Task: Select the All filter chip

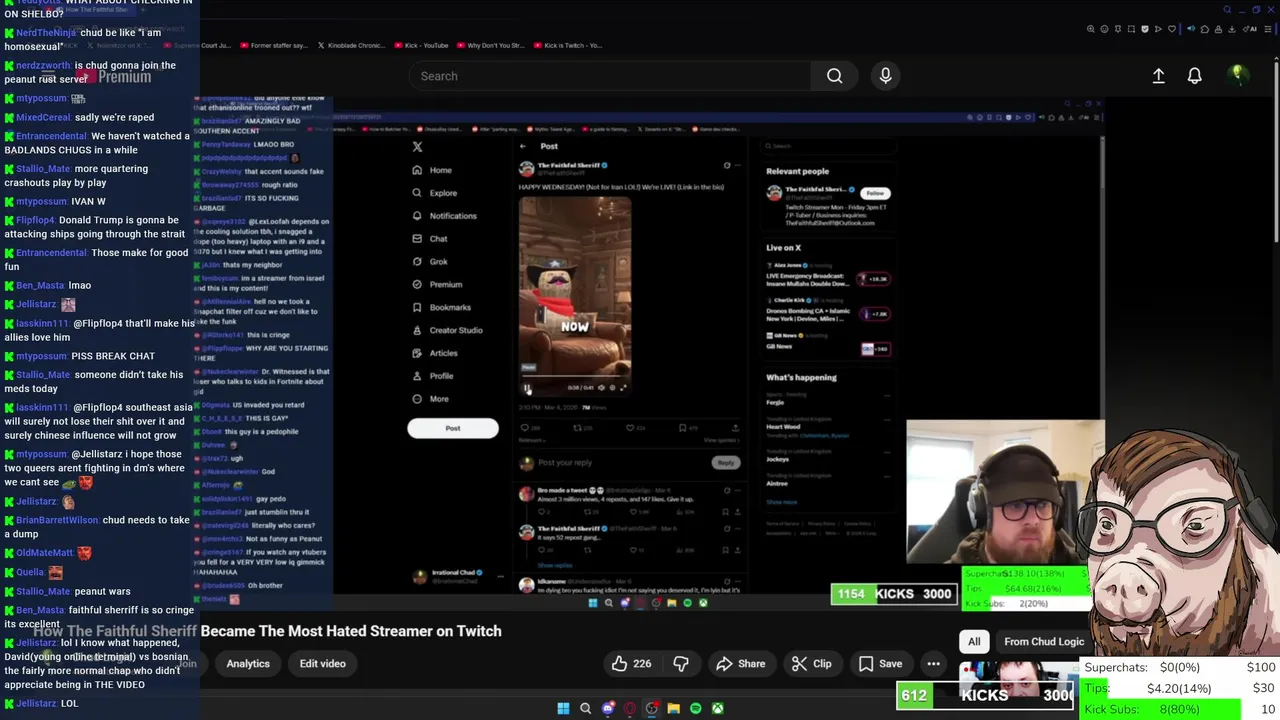Action: tap(974, 642)
